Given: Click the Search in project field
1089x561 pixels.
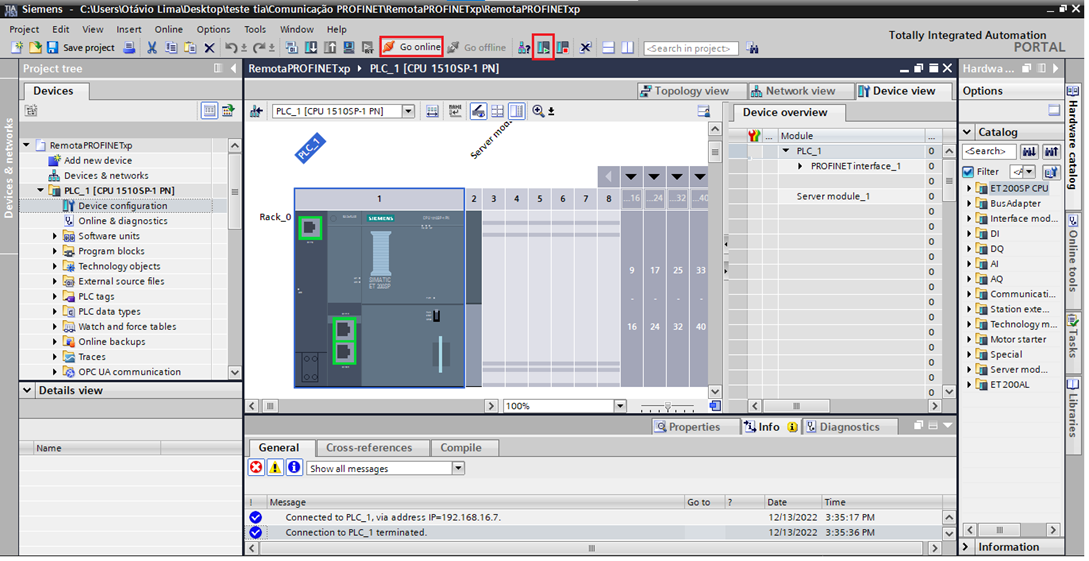Looking at the screenshot, I should [690, 48].
